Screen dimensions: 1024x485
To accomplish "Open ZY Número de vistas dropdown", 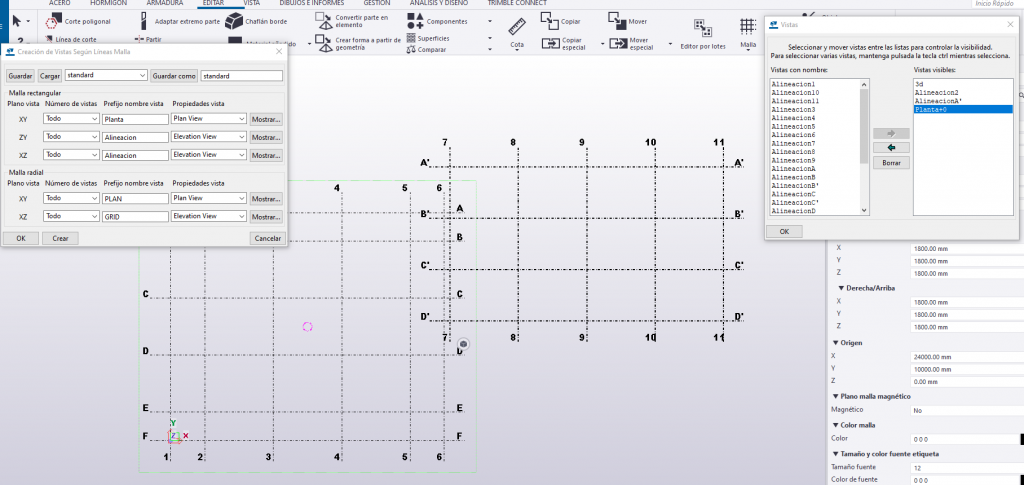I will coord(71,137).
